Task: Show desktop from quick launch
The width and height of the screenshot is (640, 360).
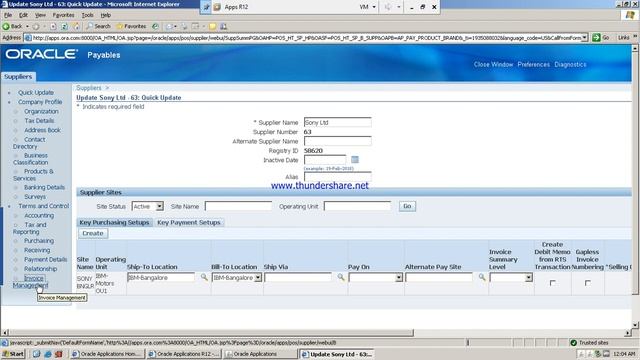Action: (x=36, y=354)
